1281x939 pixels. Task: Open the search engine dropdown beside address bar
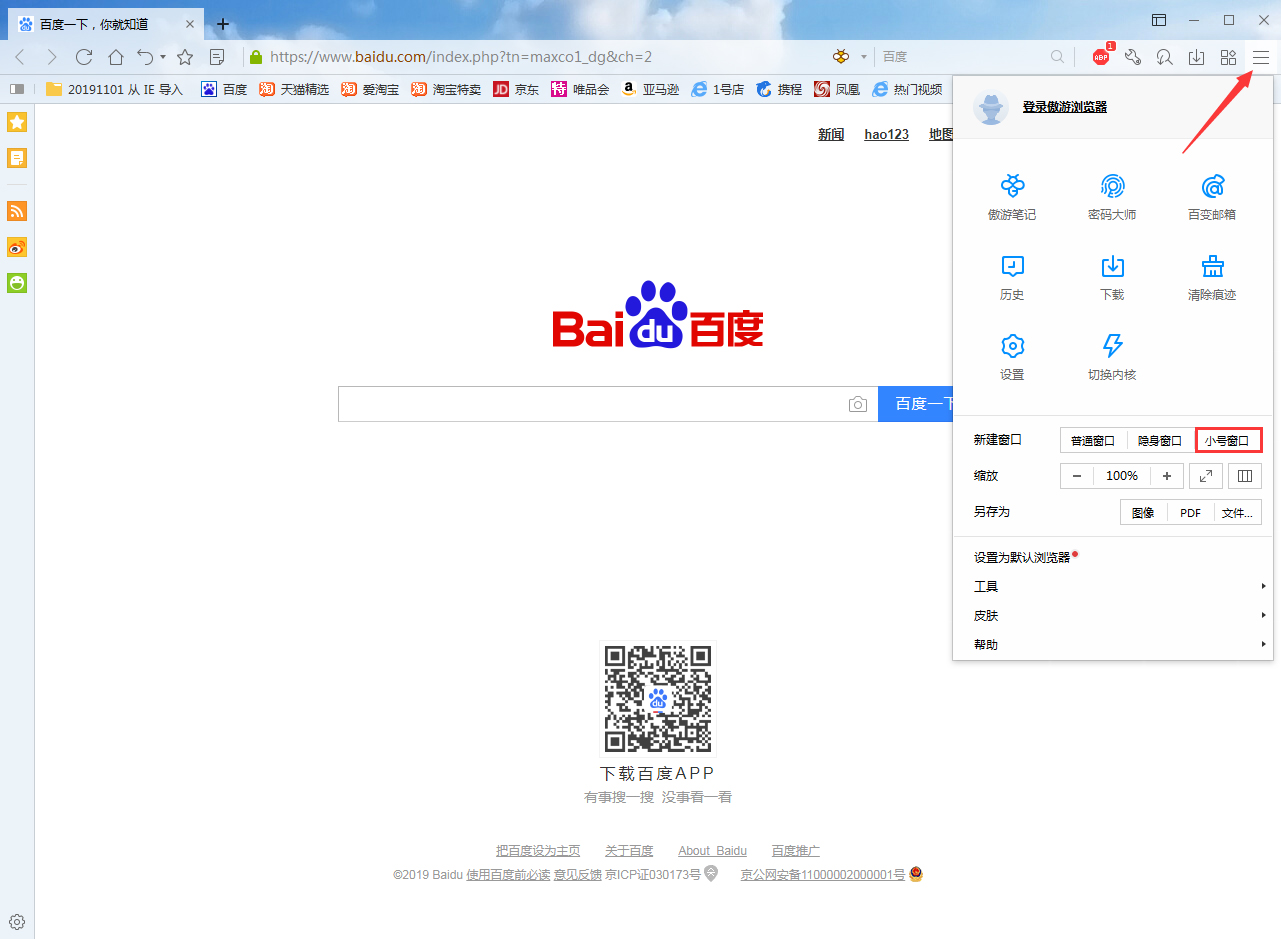coord(866,57)
